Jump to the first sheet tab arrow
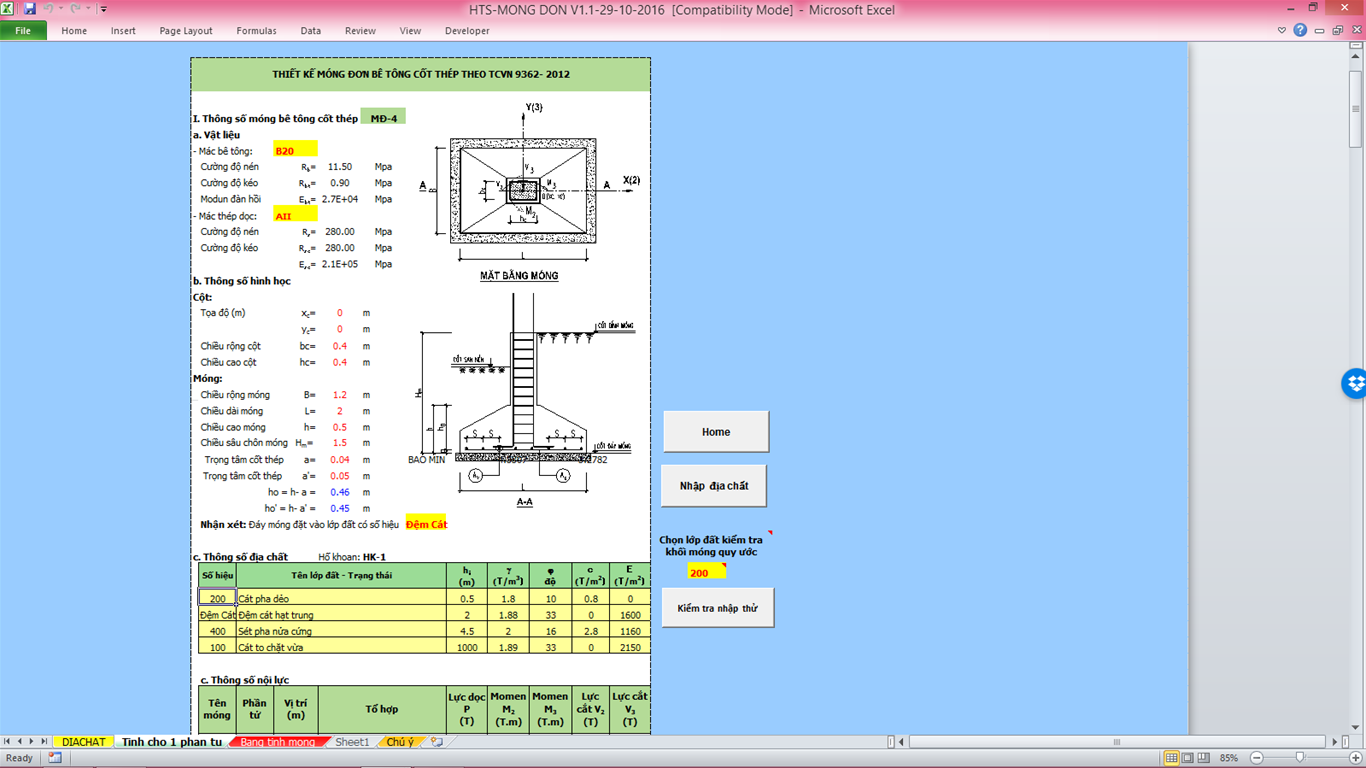Screen dimensions: 1366x768 click(8, 742)
